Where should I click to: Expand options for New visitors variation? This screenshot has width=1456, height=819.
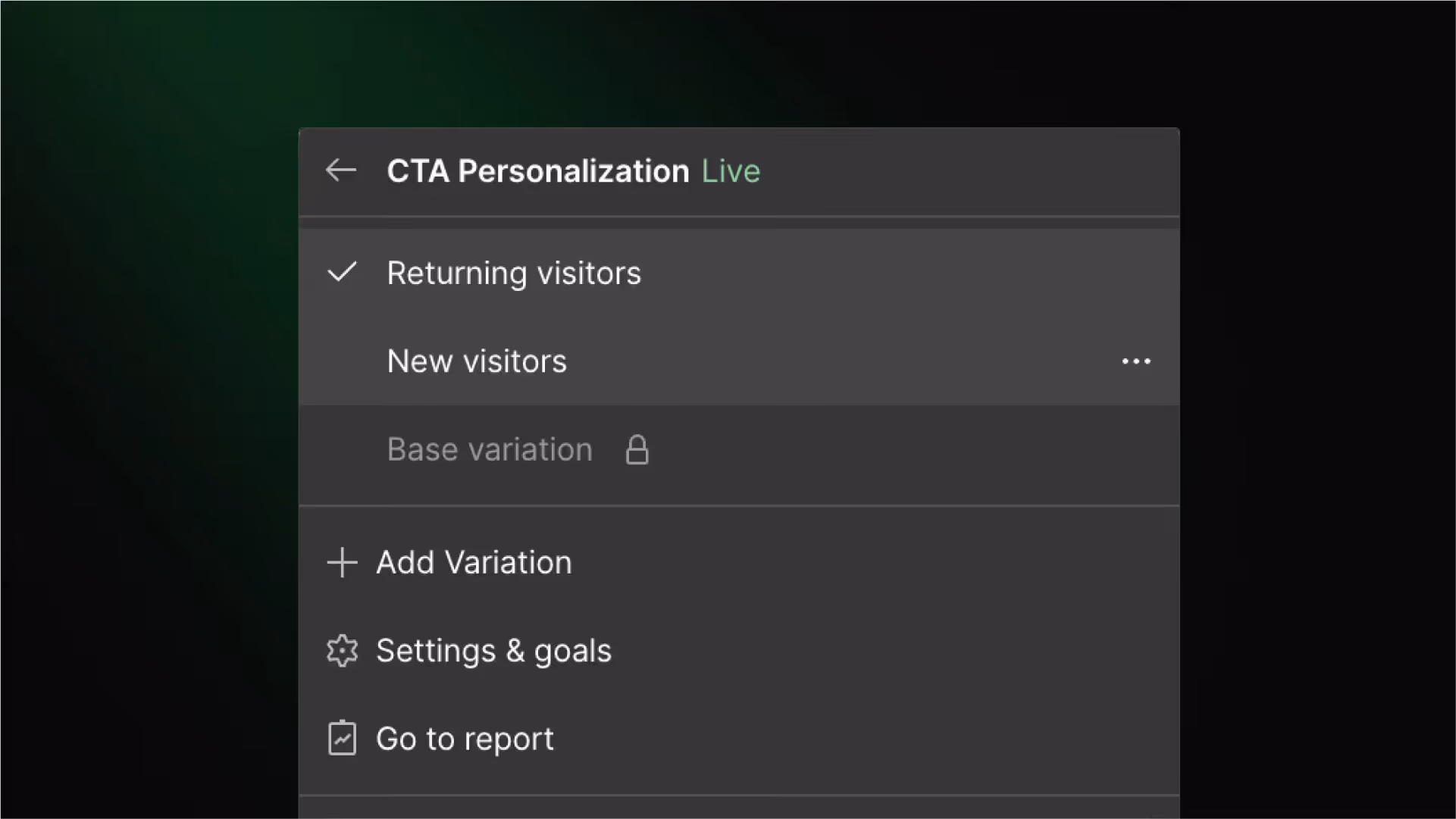(1136, 361)
